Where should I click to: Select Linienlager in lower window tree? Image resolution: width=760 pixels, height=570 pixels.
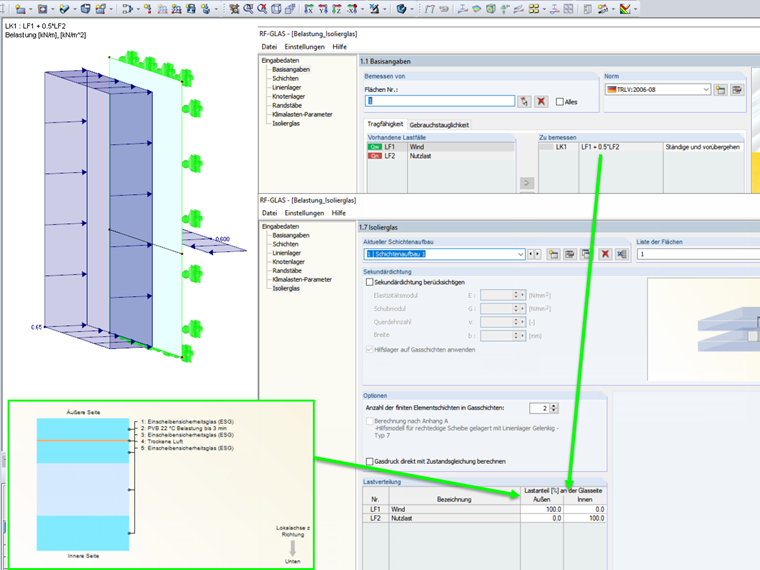click(286, 253)
